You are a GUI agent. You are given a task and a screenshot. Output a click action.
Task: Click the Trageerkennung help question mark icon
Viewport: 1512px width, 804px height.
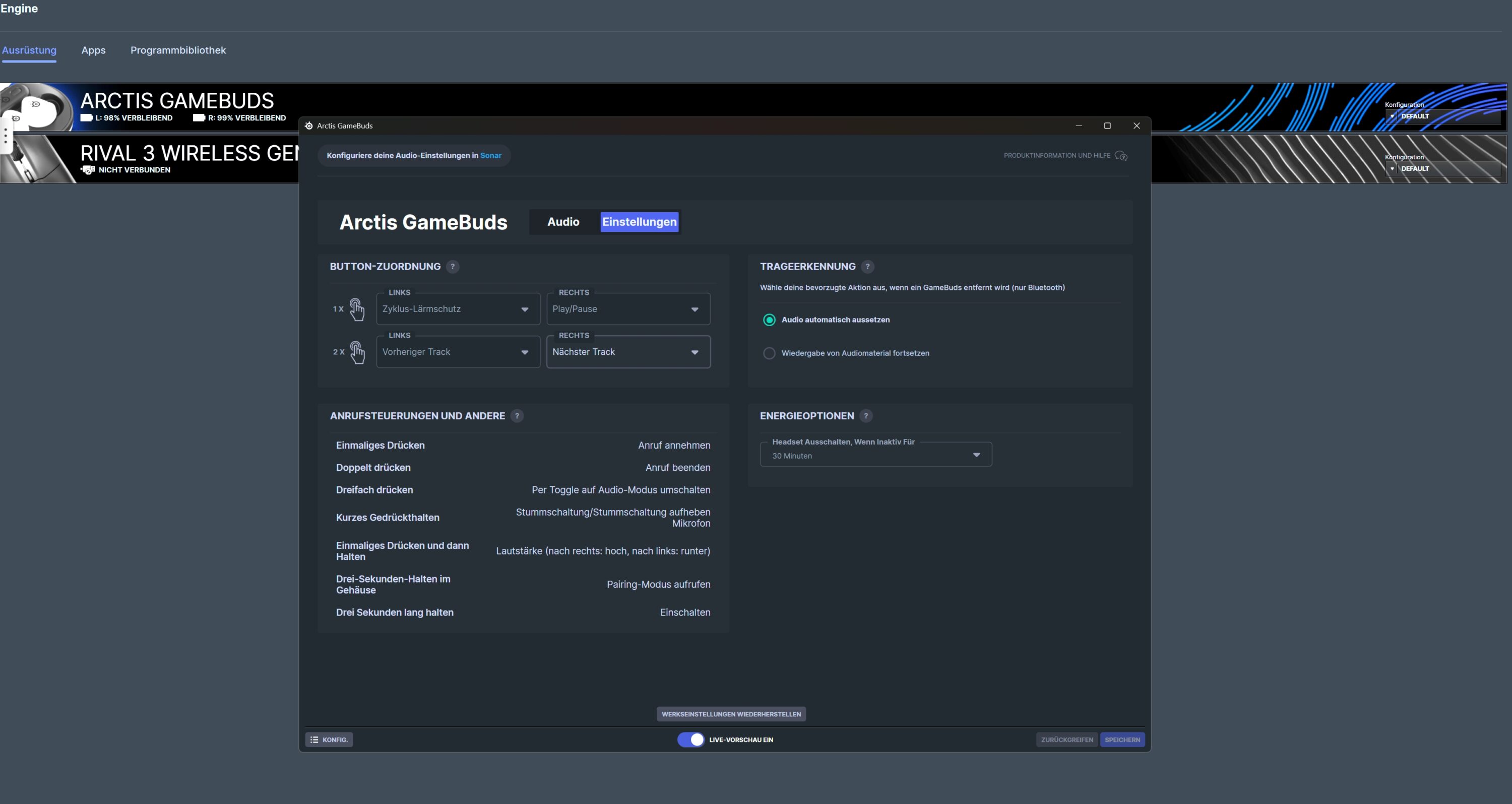867,267
